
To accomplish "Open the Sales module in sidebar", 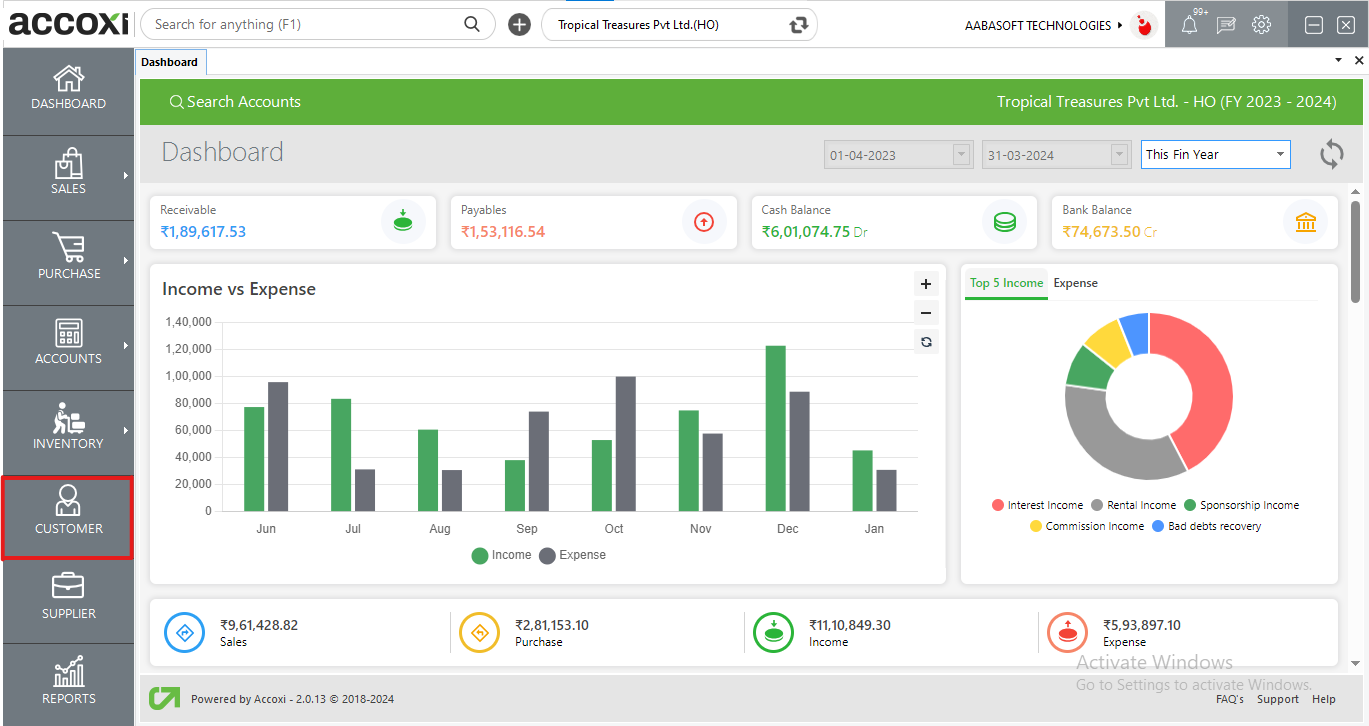I will [x=68, y=172].
